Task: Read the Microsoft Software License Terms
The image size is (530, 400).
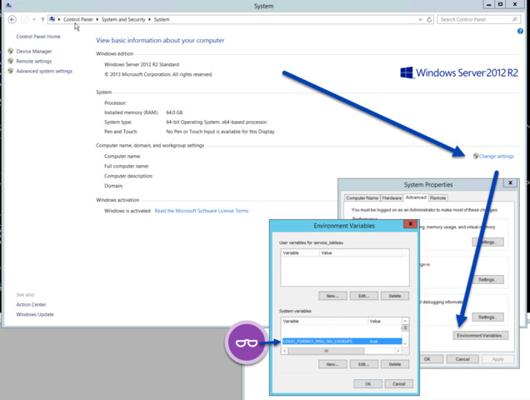Action: (201, 211)
